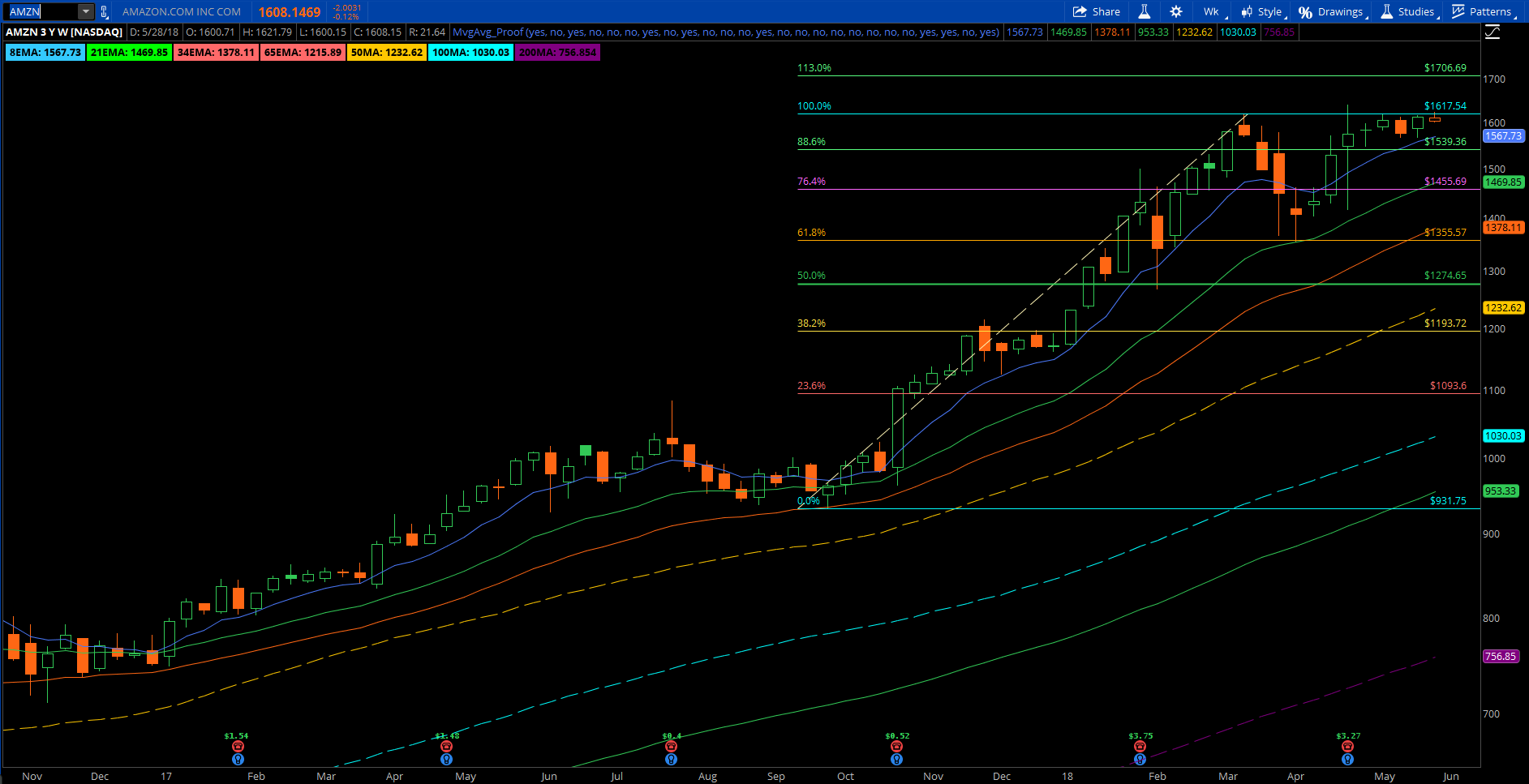1529x784 pixels.
Task: Click the earnings phone icon under $3.27
Action: tap(1347, 747)
